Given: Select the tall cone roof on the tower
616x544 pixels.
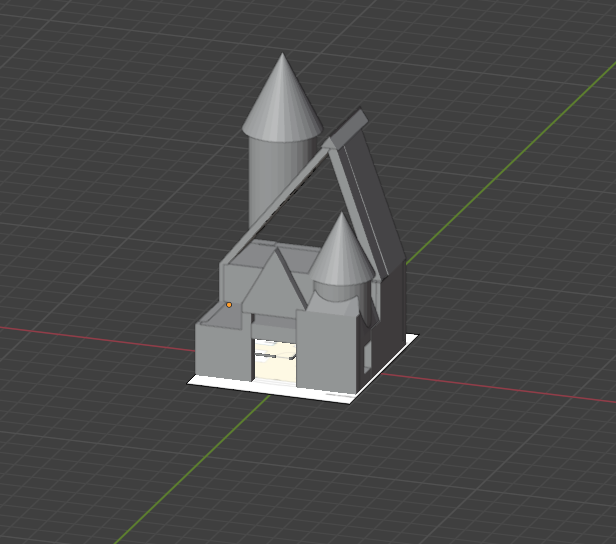Looking at the screenshot, I should tap(282, 100).
